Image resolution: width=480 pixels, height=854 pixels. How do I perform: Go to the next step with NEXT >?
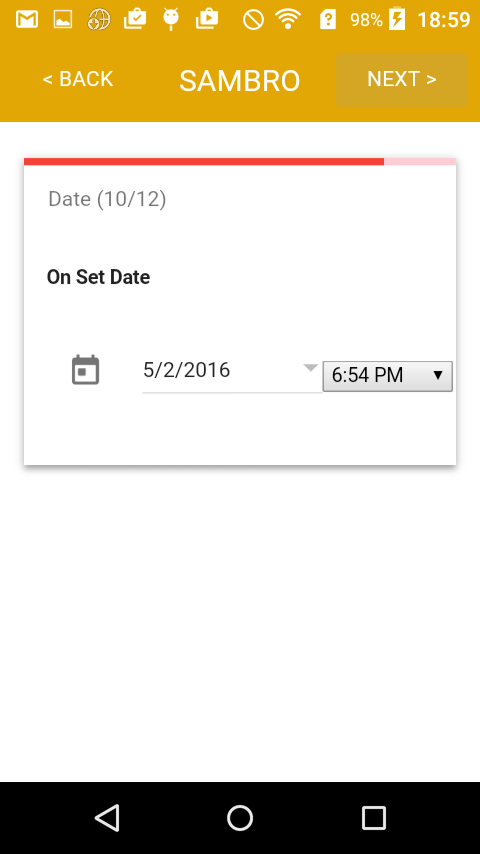click(402, 80)
